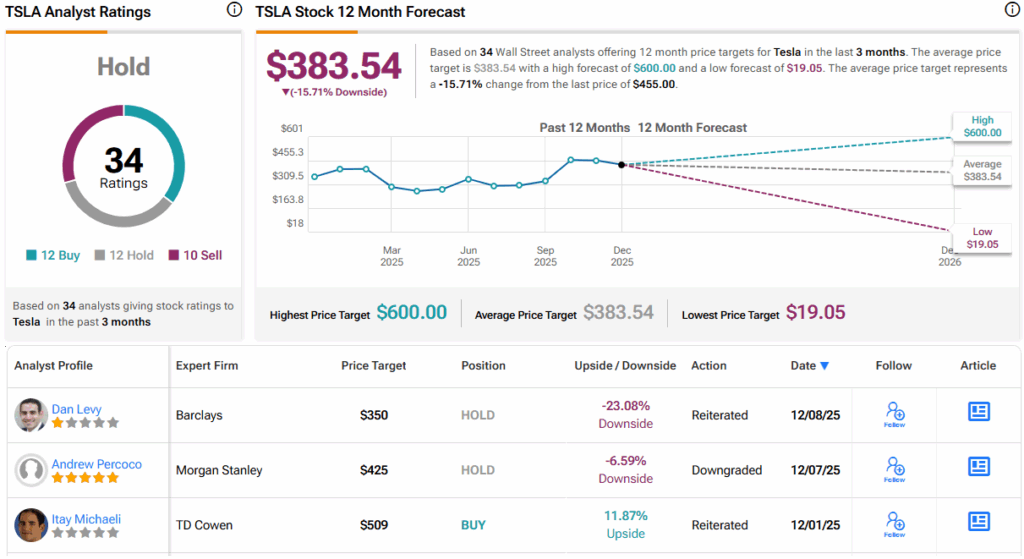
Task: Click info icon beside 12 Month Forecast
Action: point(1012,10)
